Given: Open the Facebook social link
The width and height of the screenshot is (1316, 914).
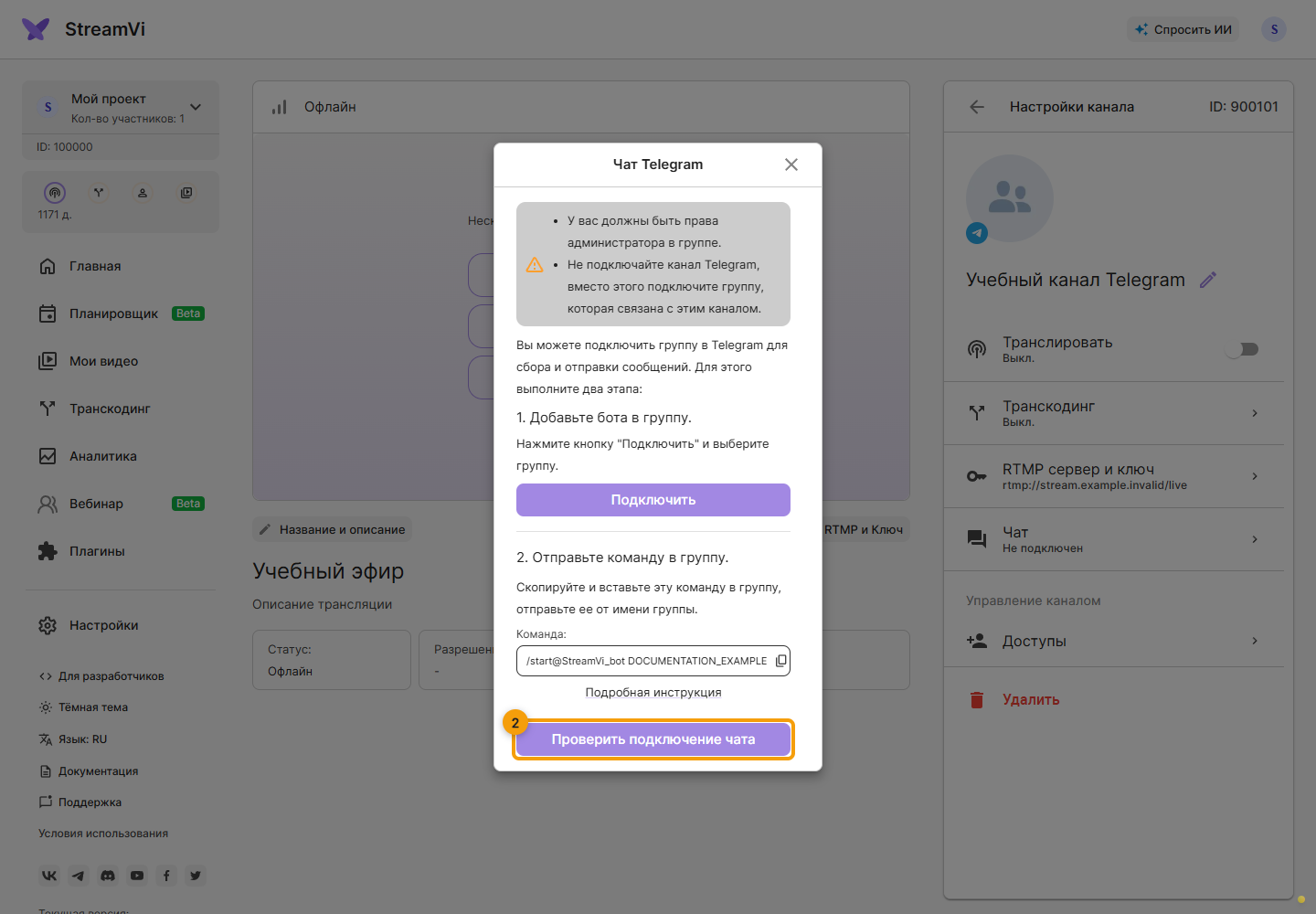Looking at the screenshot, I should point(166,876).
